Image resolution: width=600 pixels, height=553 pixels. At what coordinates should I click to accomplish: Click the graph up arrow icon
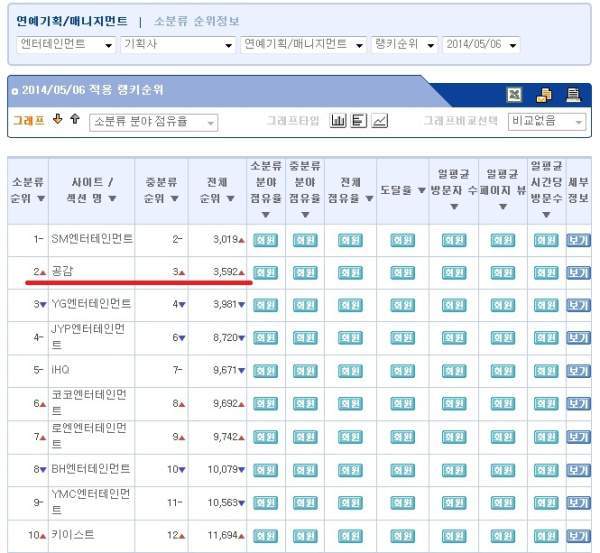point(75,119)
